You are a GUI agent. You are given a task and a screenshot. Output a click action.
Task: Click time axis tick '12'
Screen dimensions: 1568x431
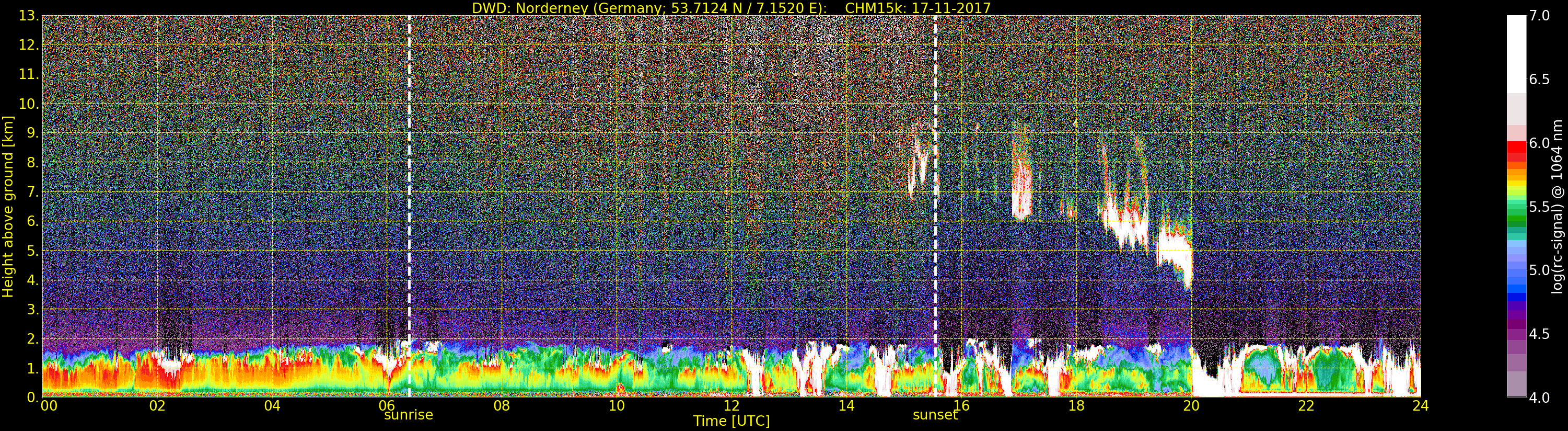coord(731,406)
